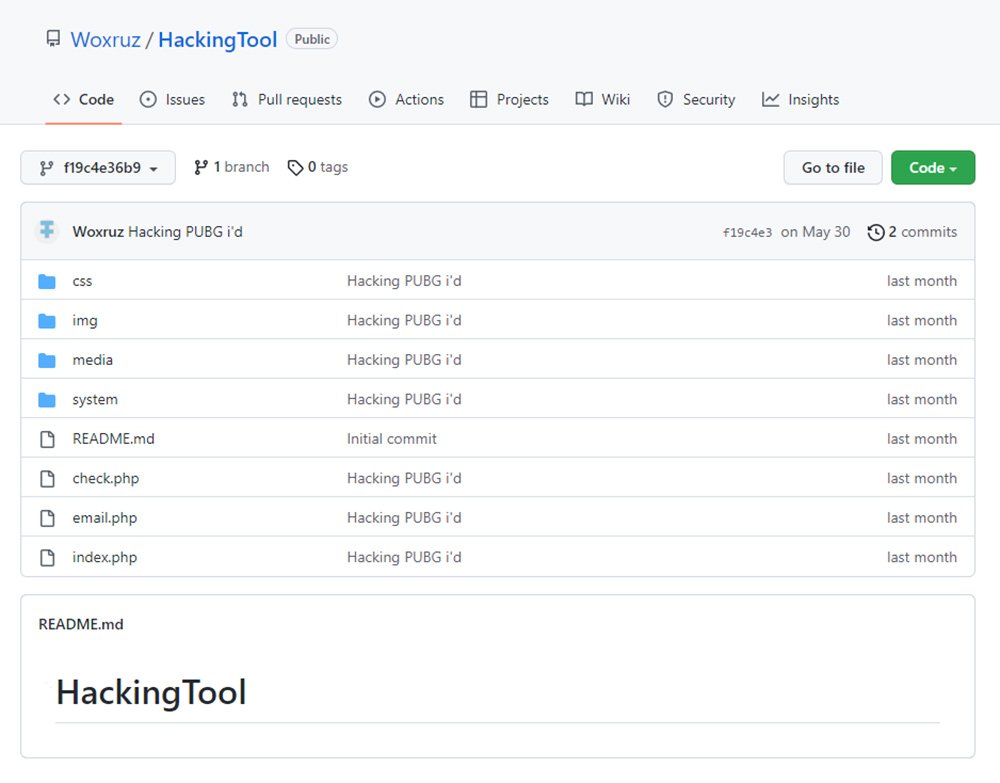View the f19c4e3 commit hash link
Screen dimensions: 1000x783
747,232
